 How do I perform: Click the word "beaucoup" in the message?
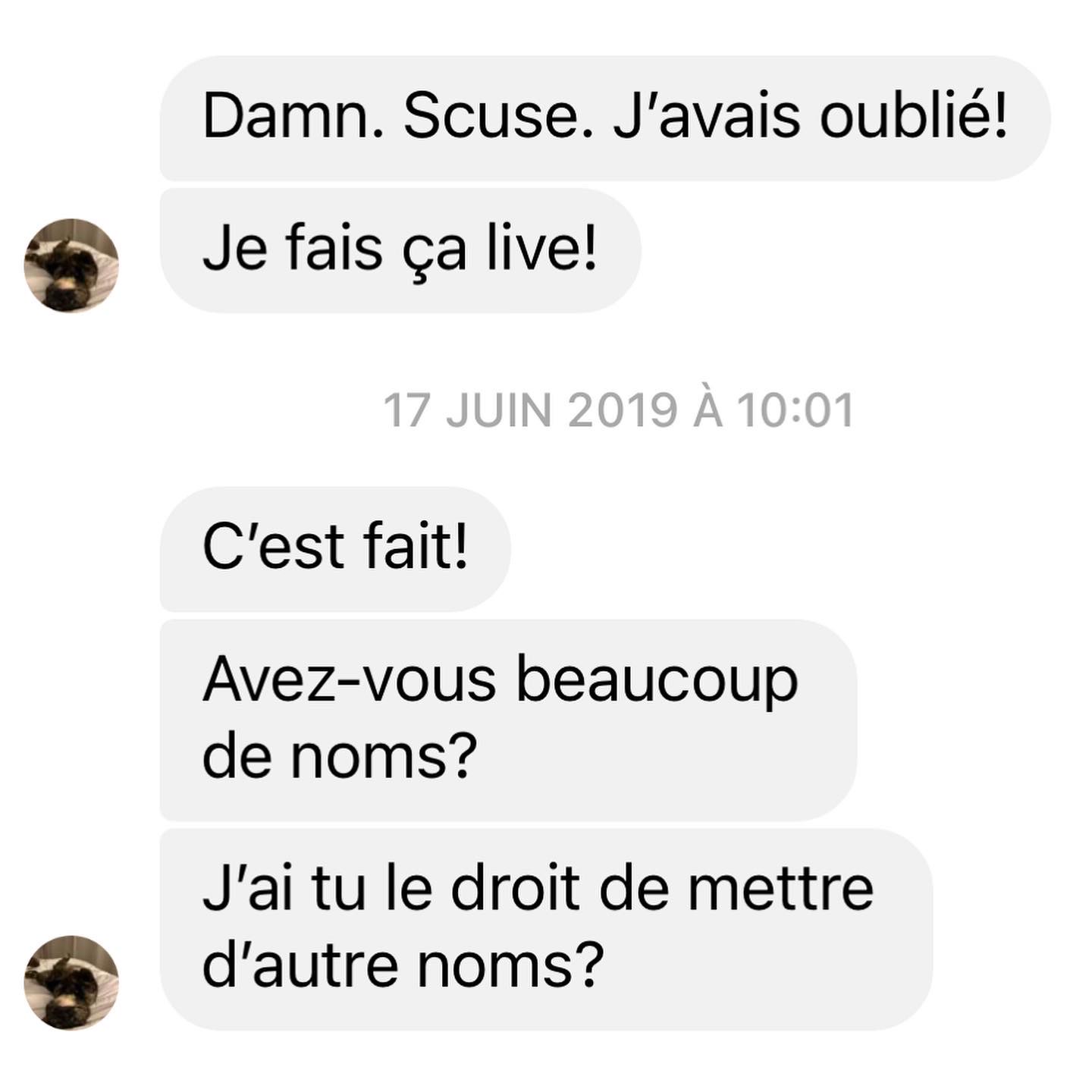pos(657,682)
